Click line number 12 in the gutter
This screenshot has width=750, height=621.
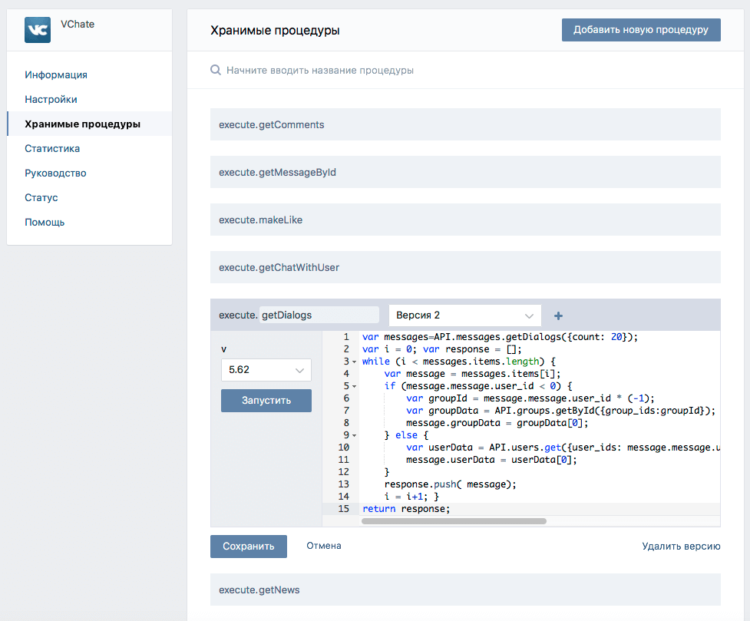pos(344,472)
